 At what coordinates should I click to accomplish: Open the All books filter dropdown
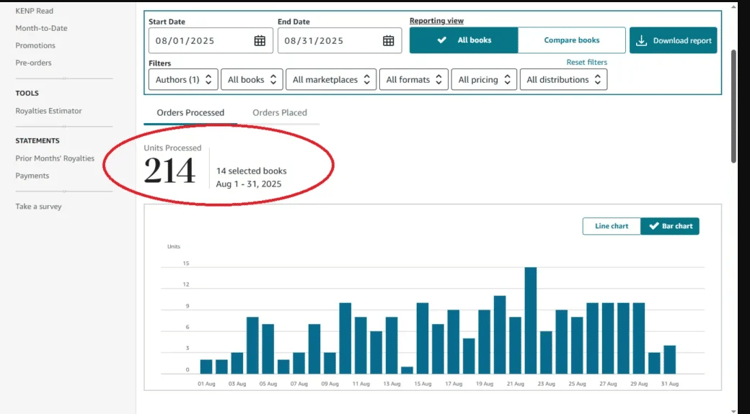pos(252,80)
